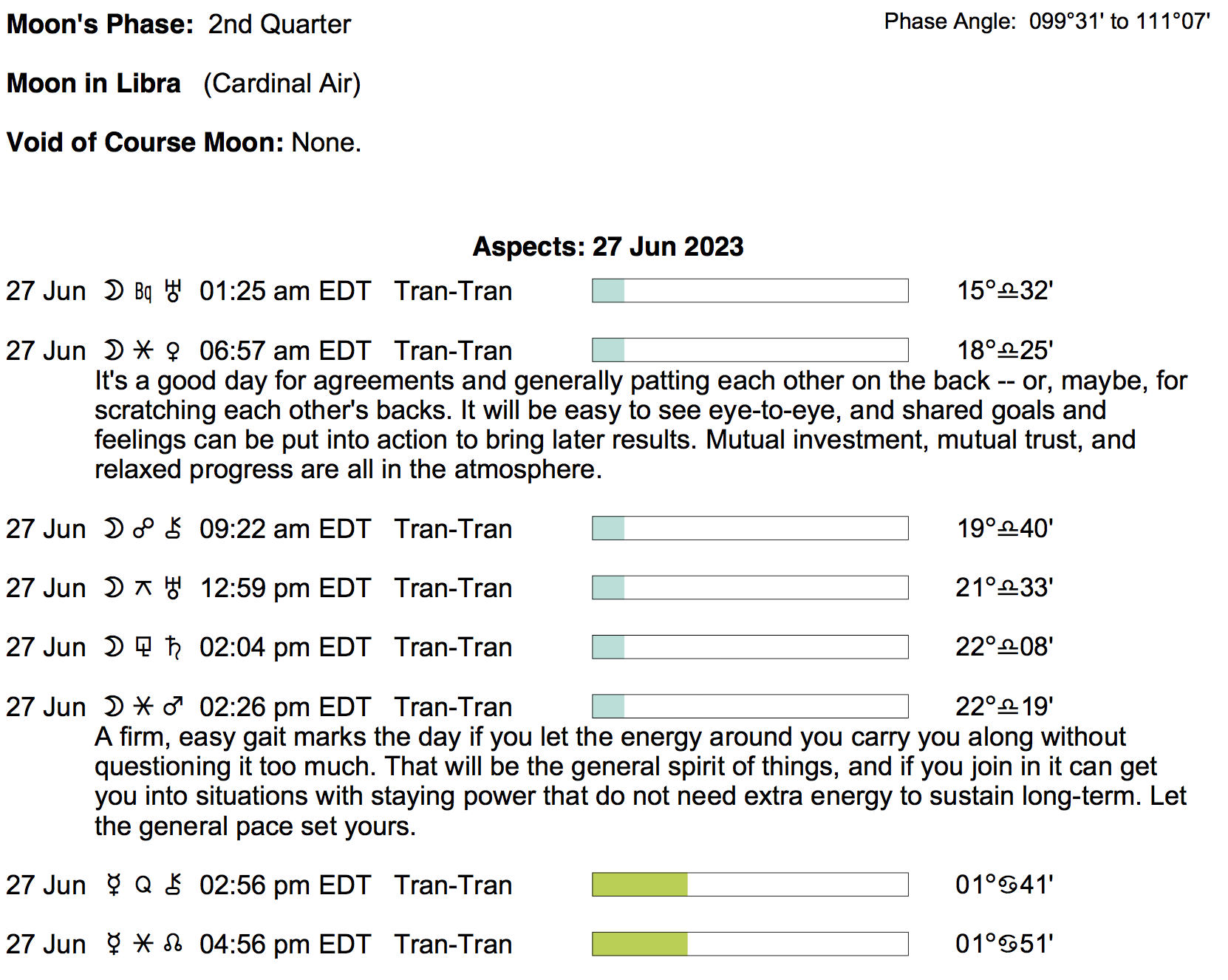Click the Saturn glyph in the 02:04 pm aspect
1228x980 pixels.
pos(173,647)
